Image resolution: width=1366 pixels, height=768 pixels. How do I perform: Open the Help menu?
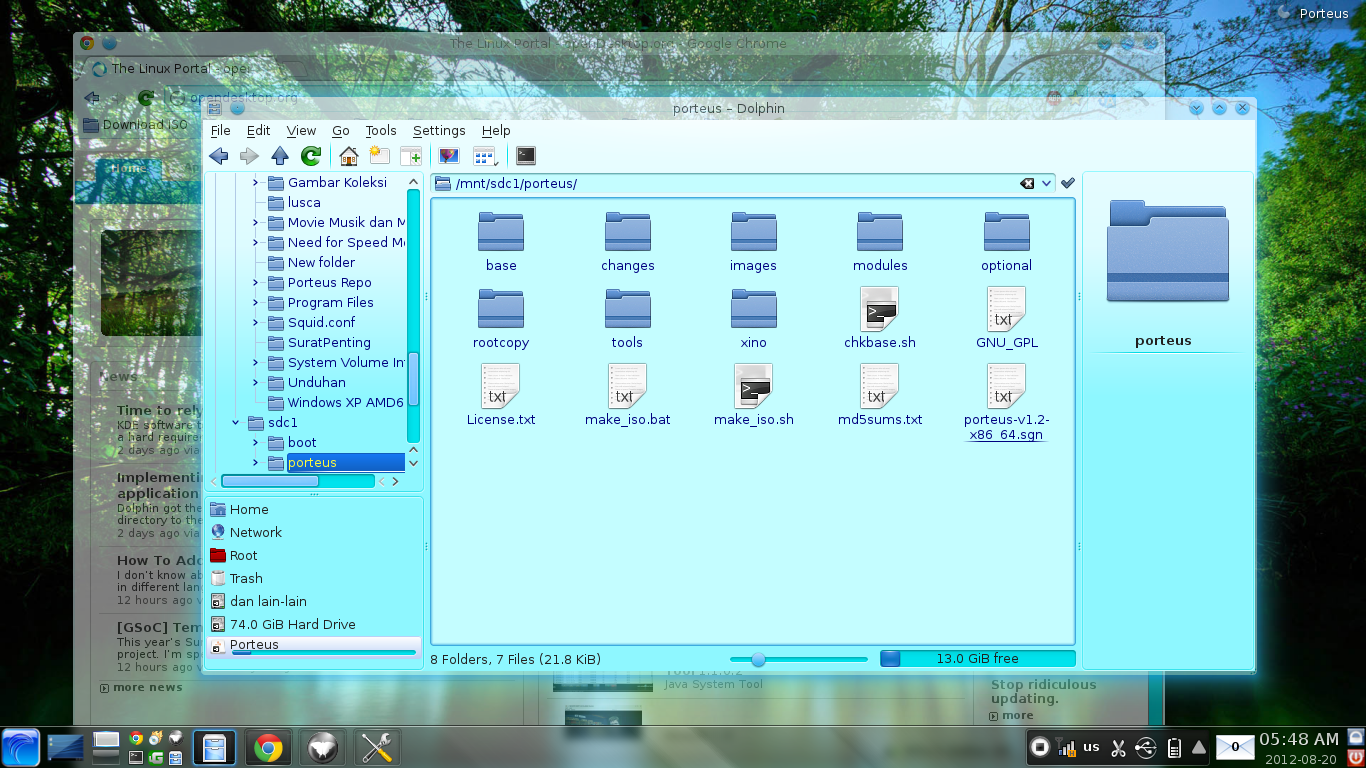click(496, 131)
